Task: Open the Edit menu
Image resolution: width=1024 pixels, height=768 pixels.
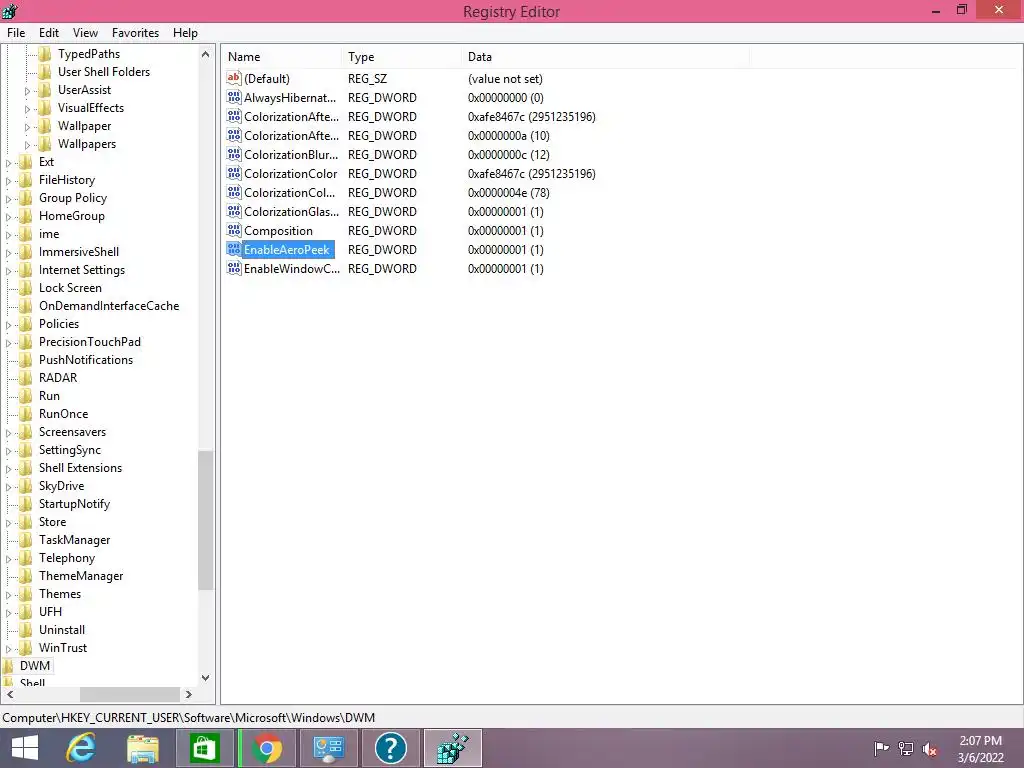Action: click(49, 33)
